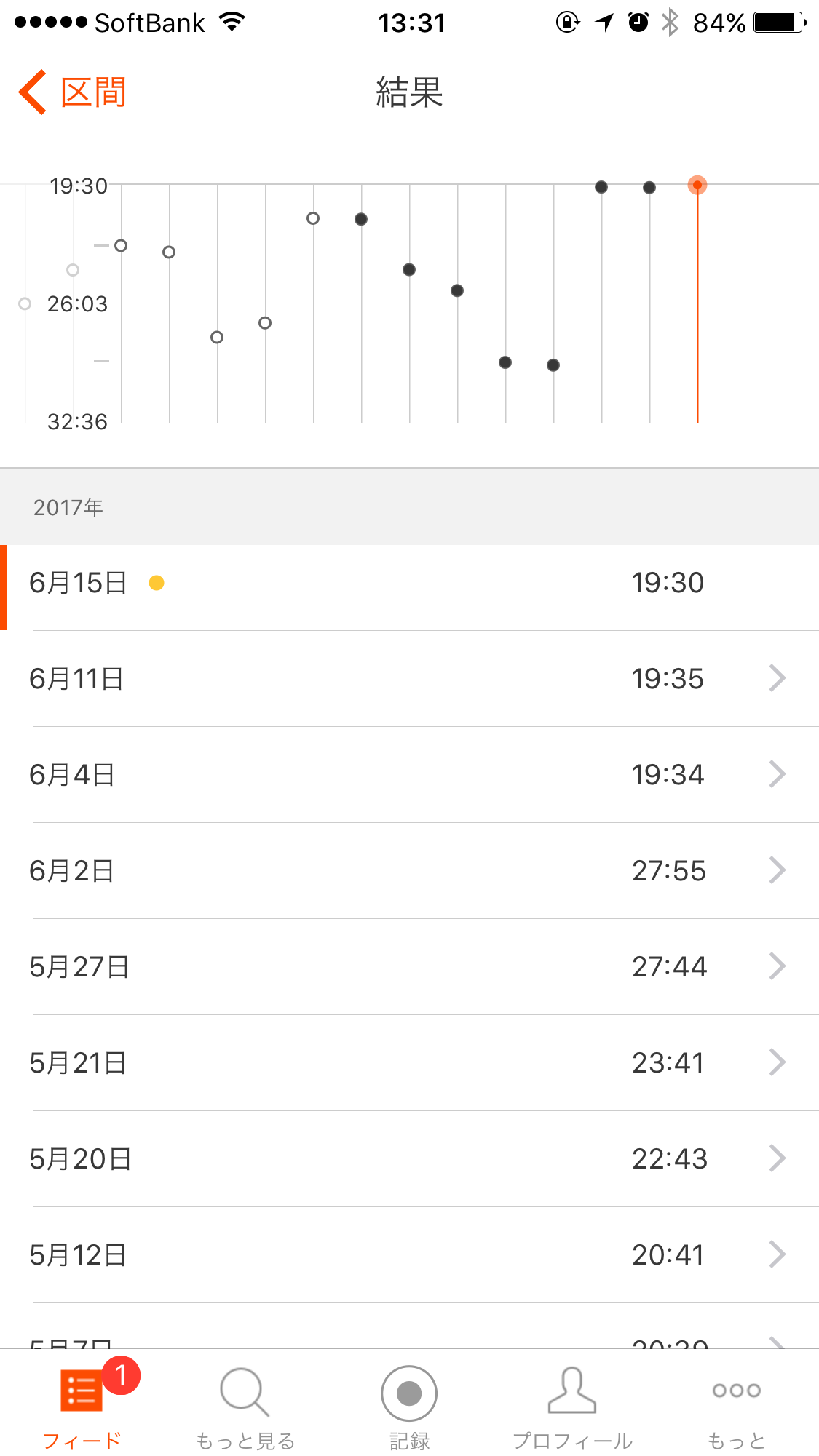Tap the magnifier Explore icon
Image resolution: width=819 pixels, height=1456 pixels.
[x=245, y=1392]
